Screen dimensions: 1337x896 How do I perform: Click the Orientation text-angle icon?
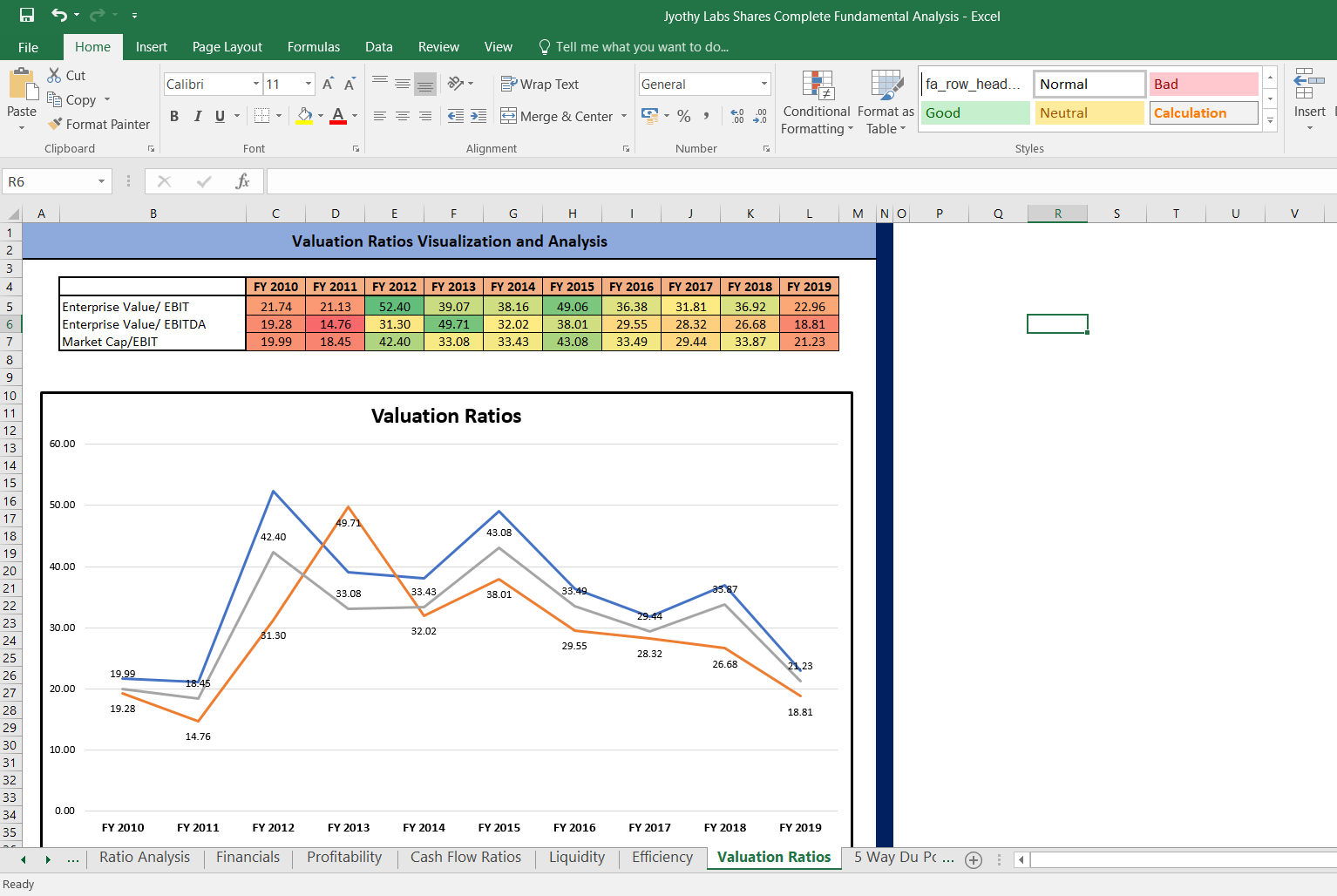click(456, 84)
